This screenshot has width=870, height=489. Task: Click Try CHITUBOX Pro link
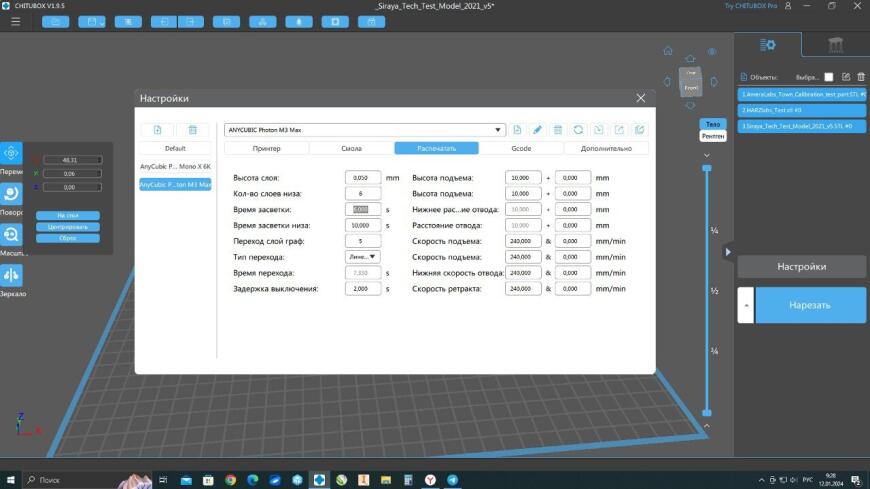click(x=751, y=6)
